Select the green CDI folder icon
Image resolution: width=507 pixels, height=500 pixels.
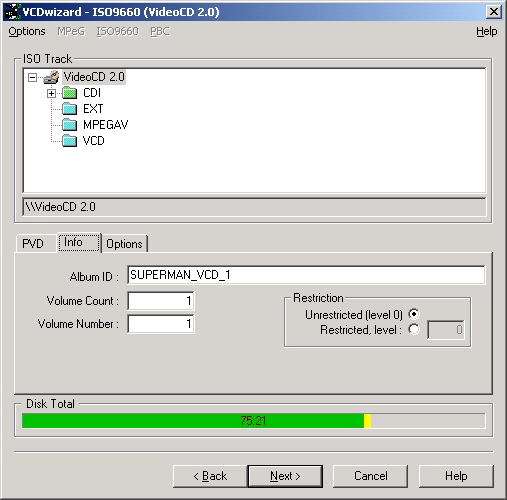70,93
